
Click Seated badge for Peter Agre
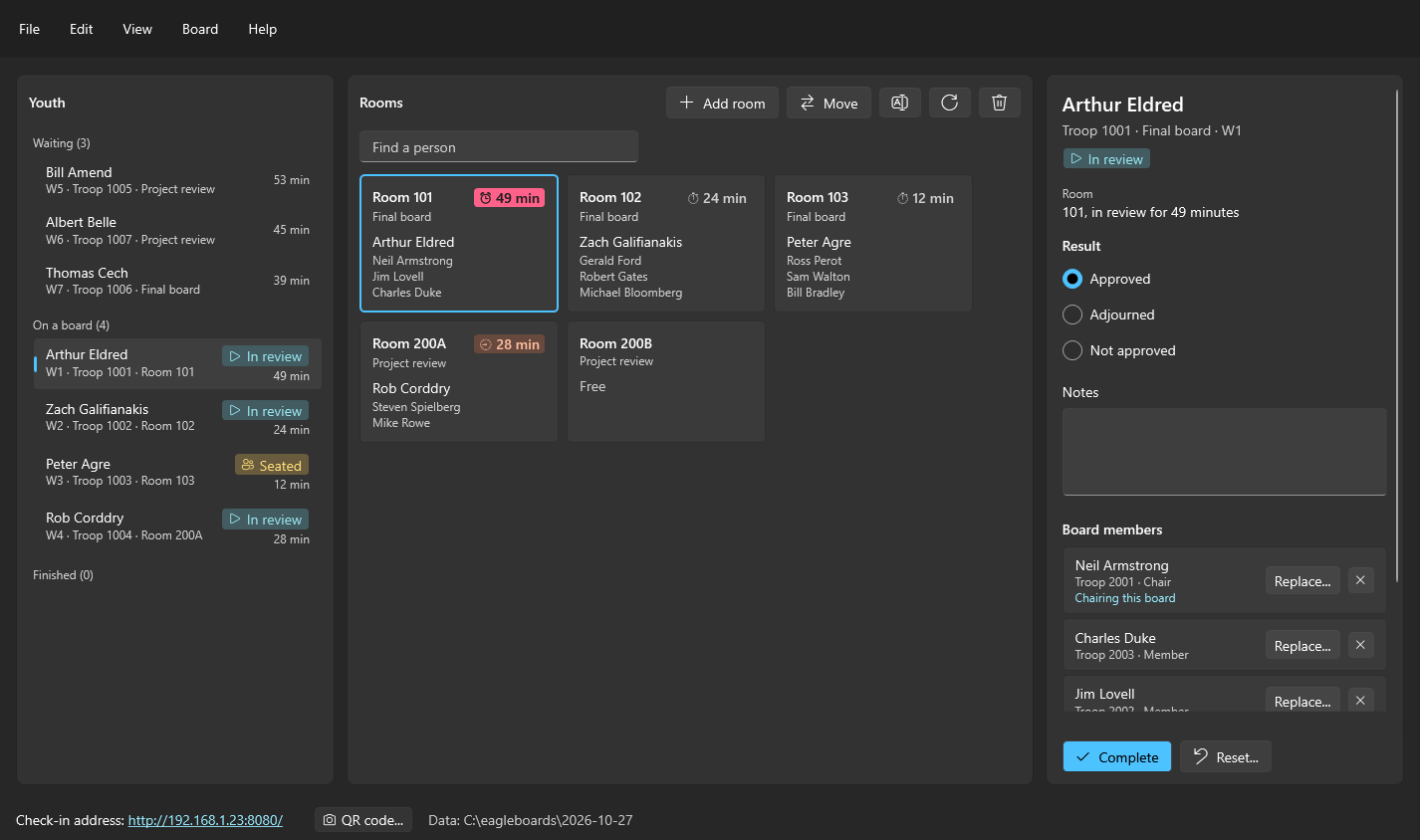pos(272,465)
